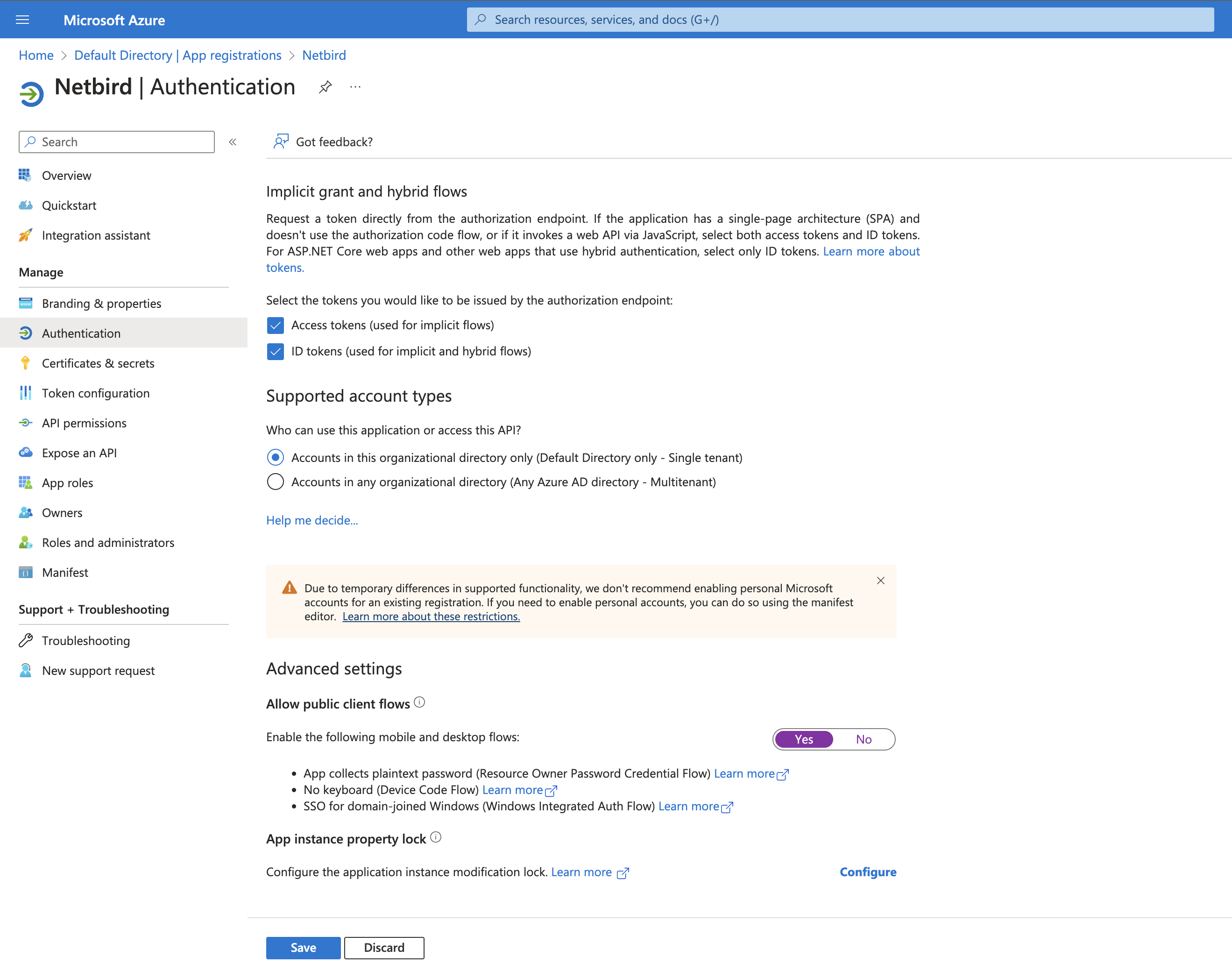
Task: Uncheck Access tokens for implicit flows
Action: tap(276, 325)
